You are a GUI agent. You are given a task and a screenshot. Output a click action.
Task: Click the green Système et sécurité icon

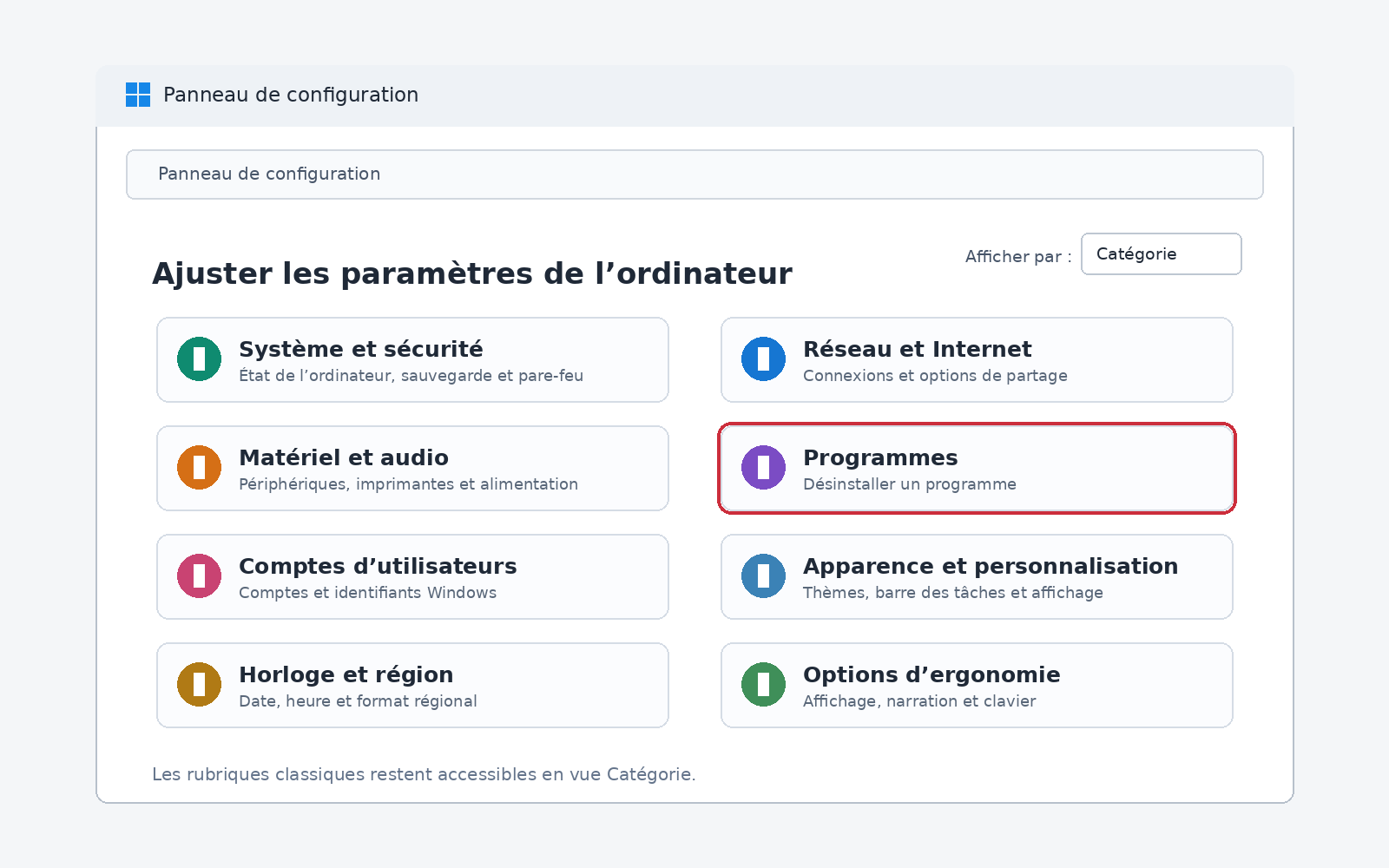click(199, 359)
